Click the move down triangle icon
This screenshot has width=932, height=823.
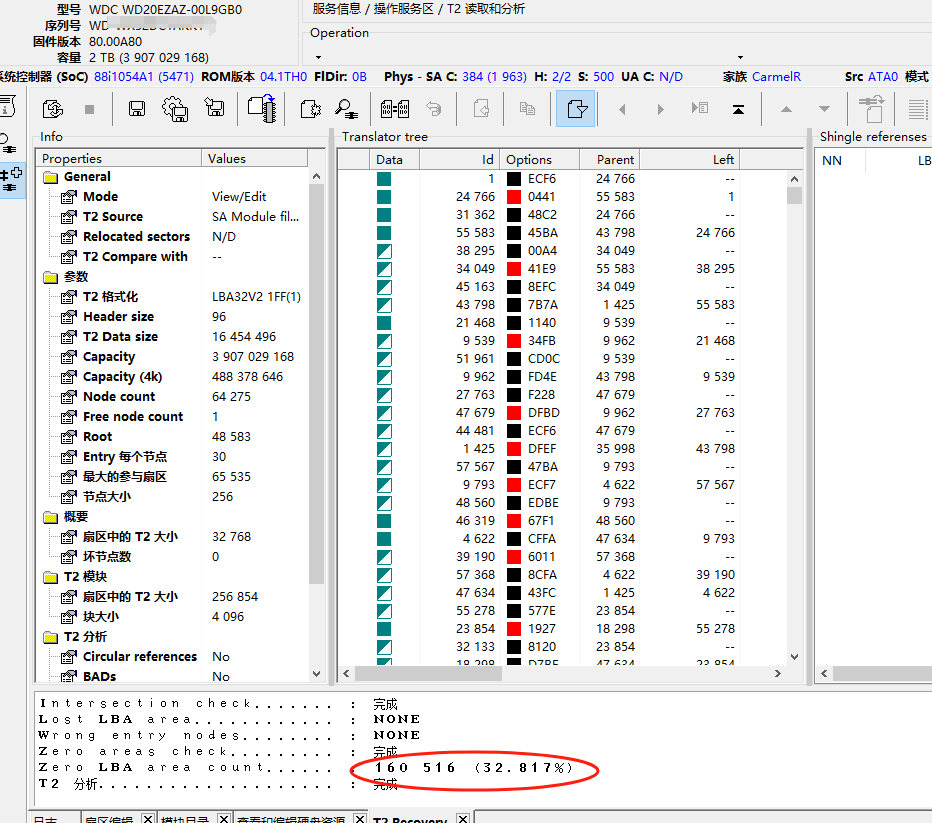click(824, 109)
